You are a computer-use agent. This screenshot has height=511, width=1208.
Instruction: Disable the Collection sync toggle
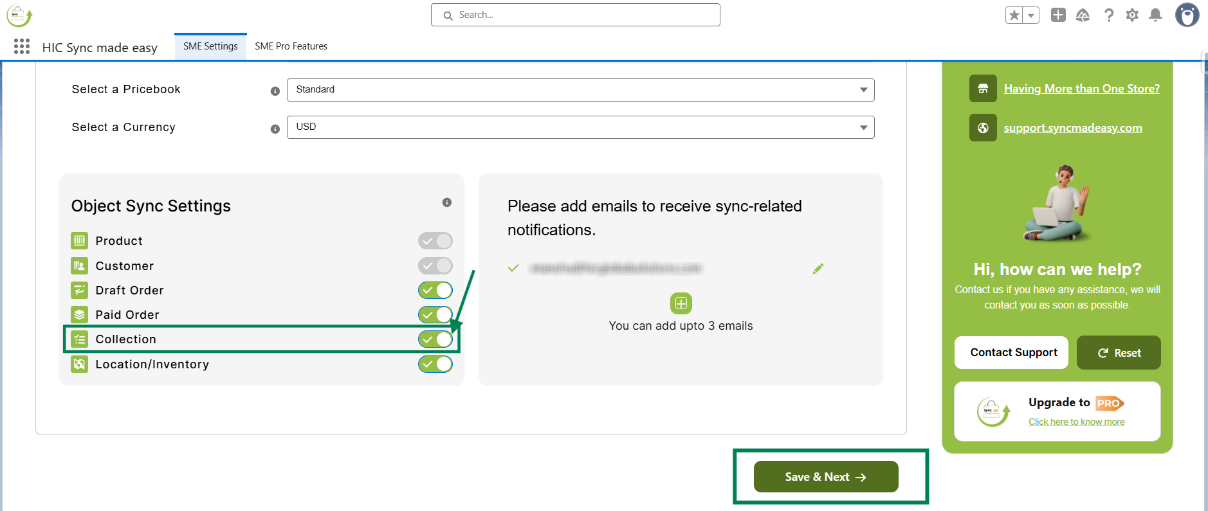point(436,339)
